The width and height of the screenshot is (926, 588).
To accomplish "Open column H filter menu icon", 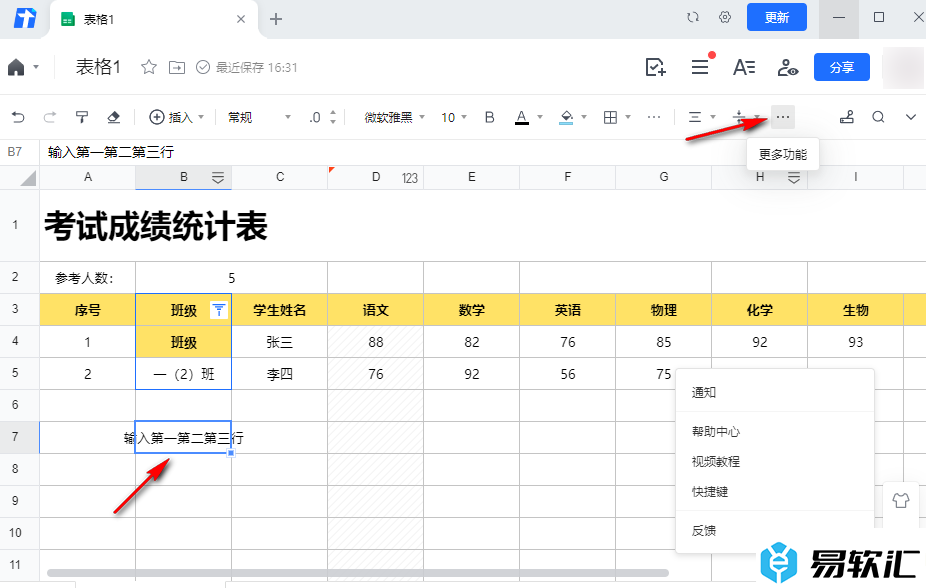I will [794, 178].
